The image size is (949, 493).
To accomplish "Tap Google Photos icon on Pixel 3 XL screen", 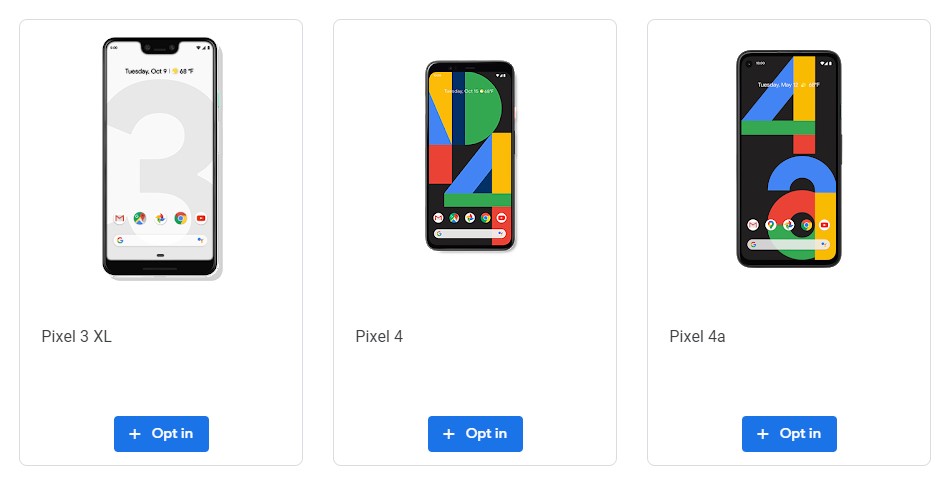I will pos(160,218).
